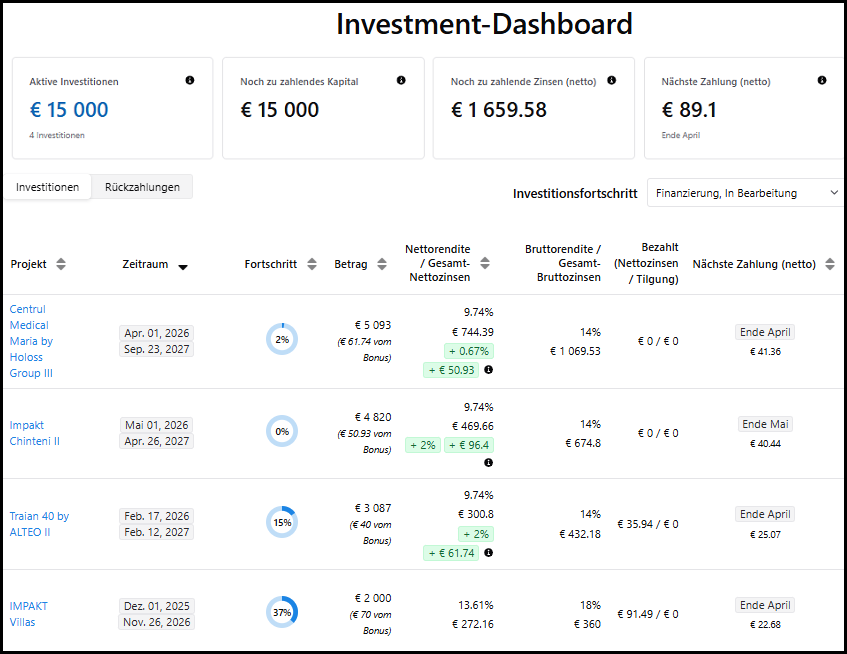Click info icon on Aktive Investitionen card
The width and height of the screenshot is (847, 654).
[x=190, y=81]
